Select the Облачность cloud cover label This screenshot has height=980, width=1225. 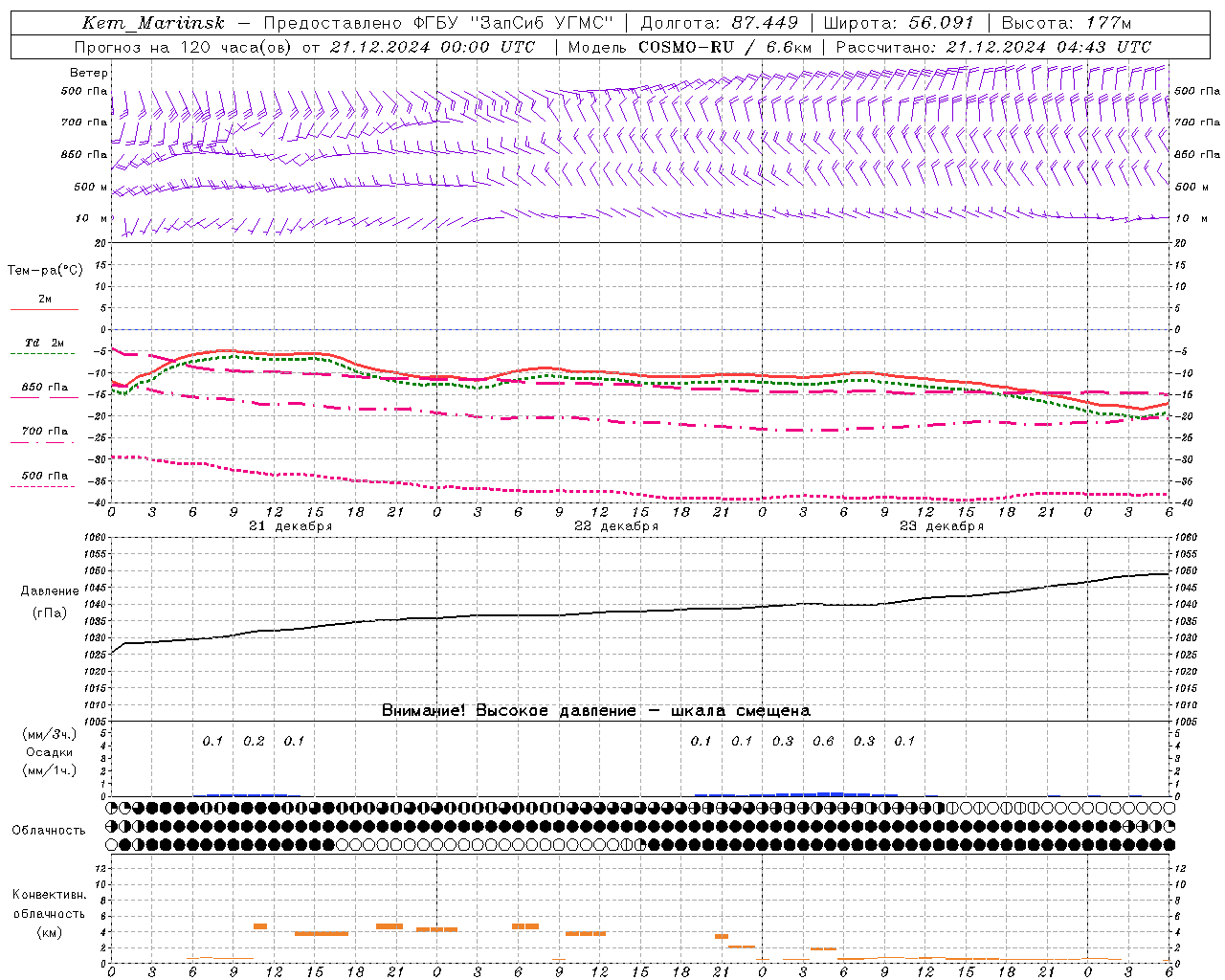click(x=49, y=831)
